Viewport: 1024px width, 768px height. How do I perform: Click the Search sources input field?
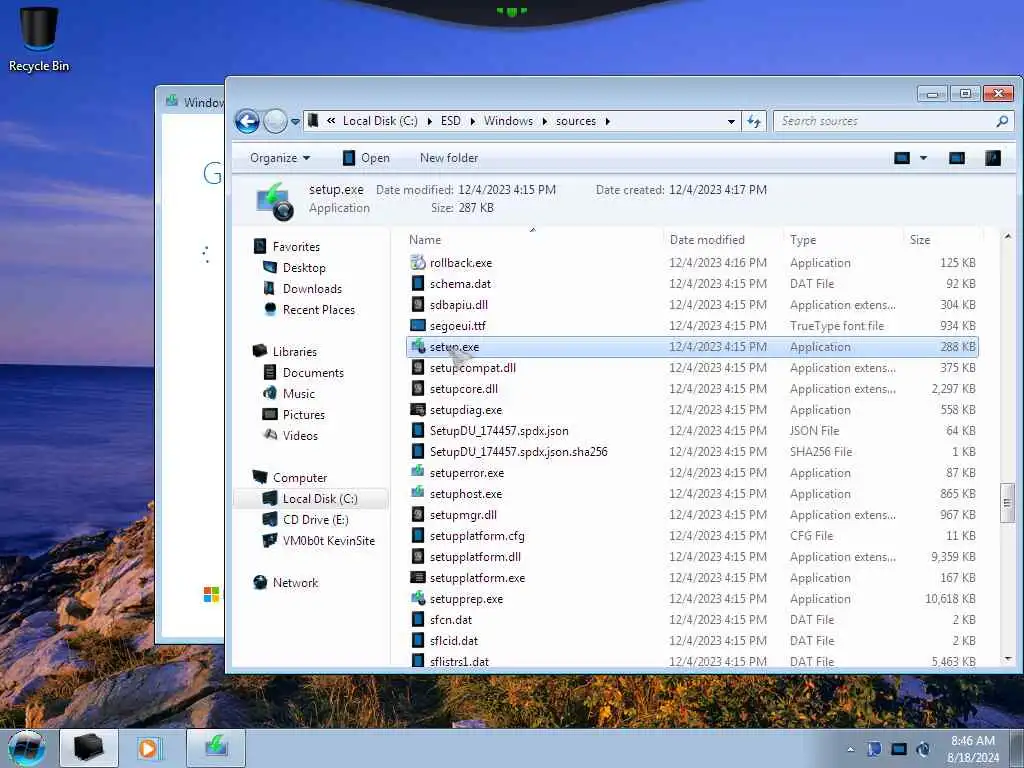[x=882, y=121]
